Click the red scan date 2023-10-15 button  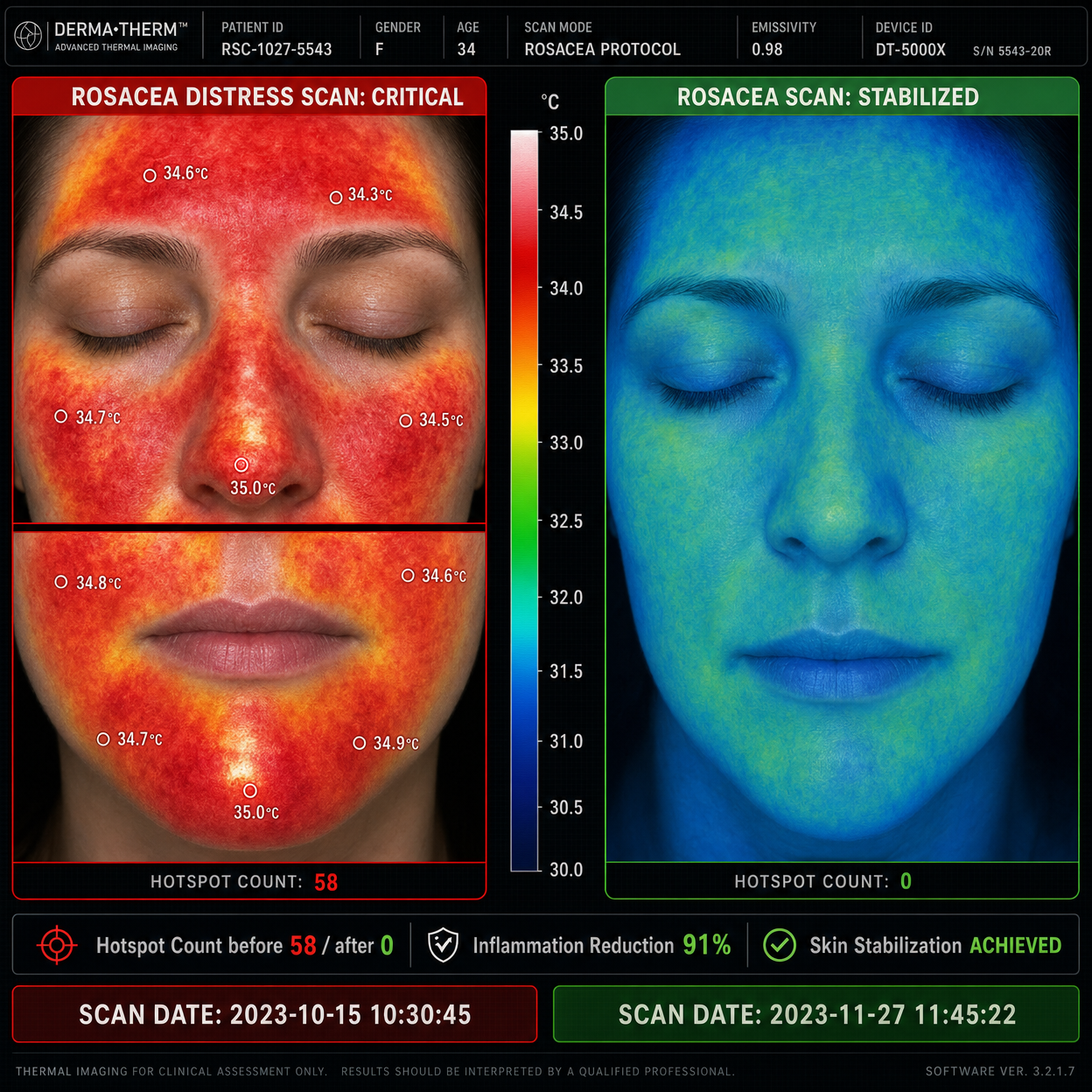click(275, 1014)
